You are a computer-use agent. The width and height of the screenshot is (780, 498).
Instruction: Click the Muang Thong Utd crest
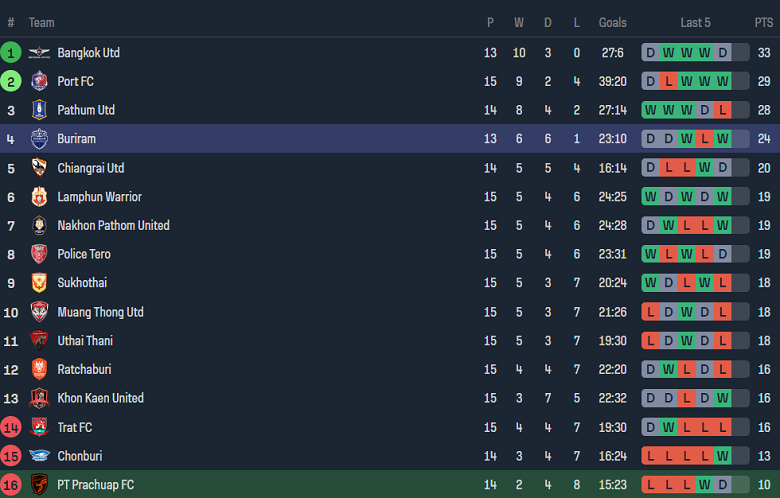39,312
